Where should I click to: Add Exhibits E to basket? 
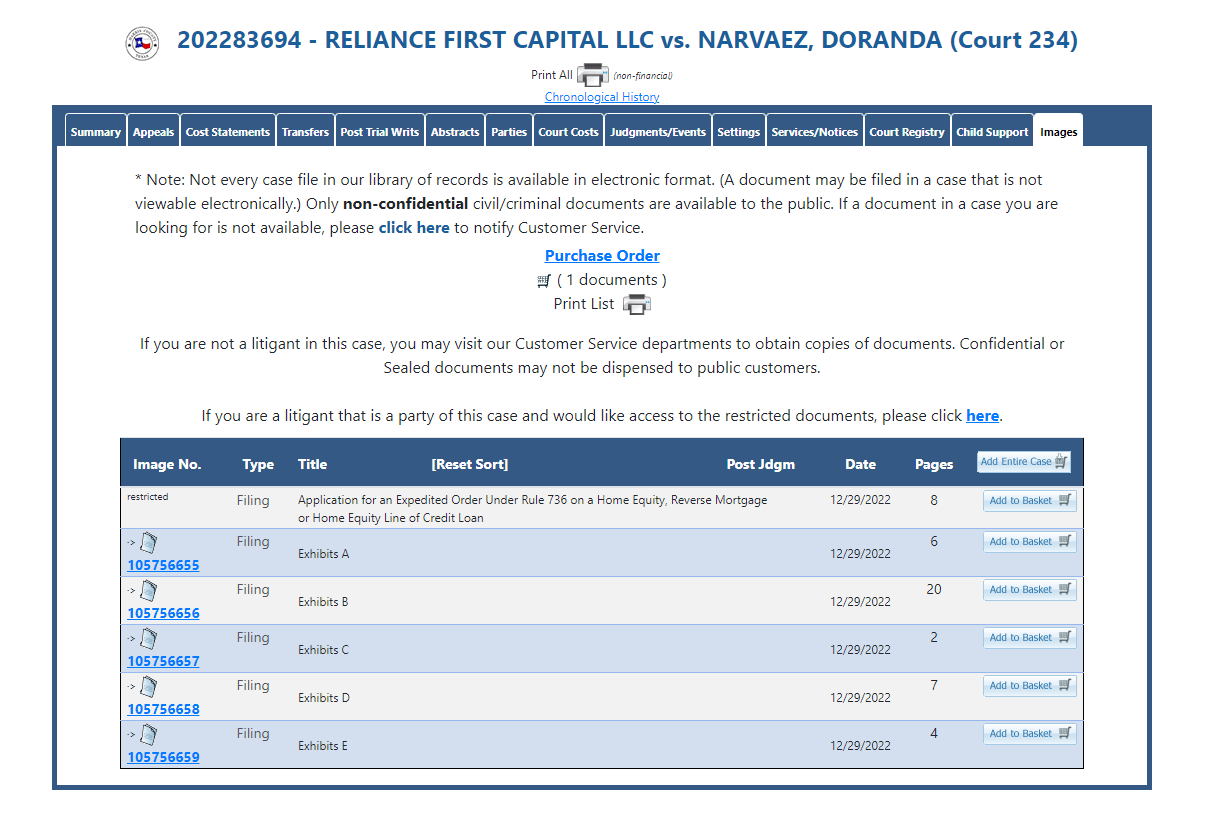pyautogui.click(x=1030, y=734)
